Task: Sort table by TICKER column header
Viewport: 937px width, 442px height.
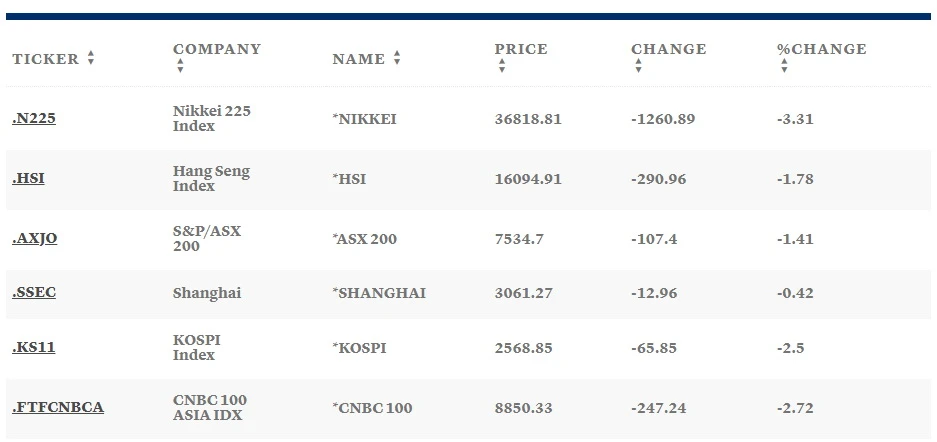Action: [x=46, y=59]
